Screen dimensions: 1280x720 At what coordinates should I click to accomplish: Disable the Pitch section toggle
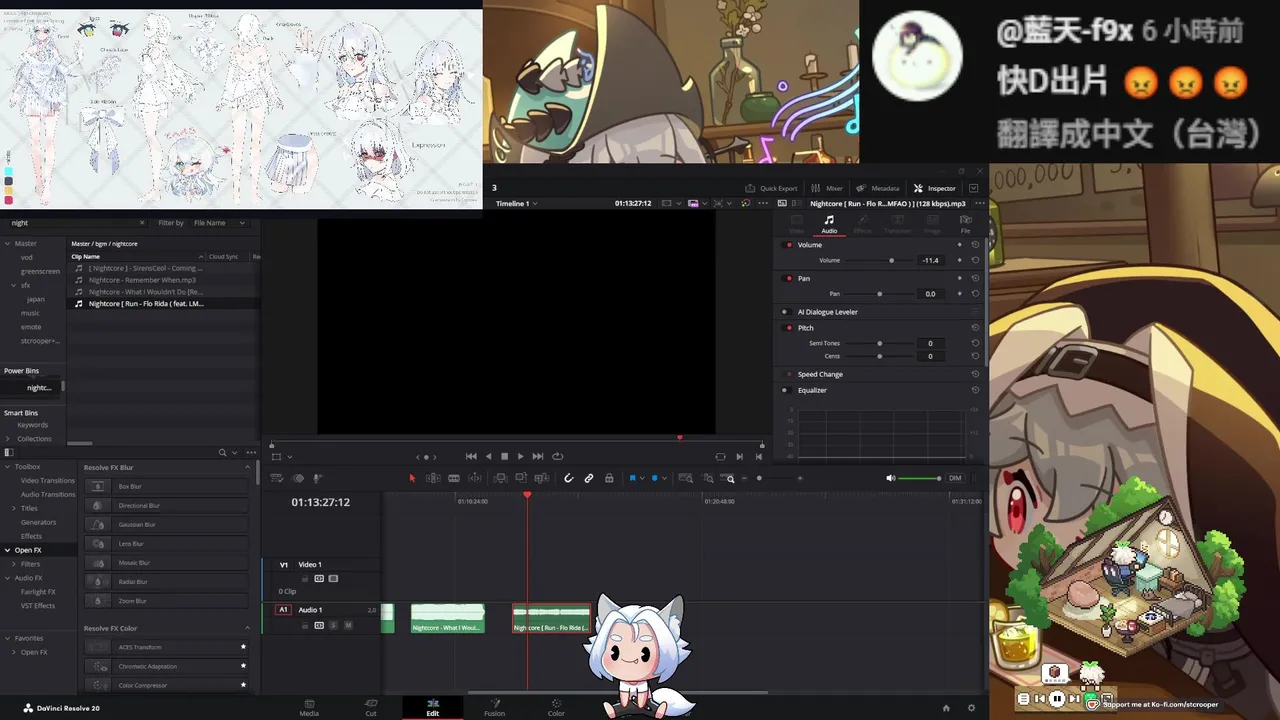click(x=789, y=328)
